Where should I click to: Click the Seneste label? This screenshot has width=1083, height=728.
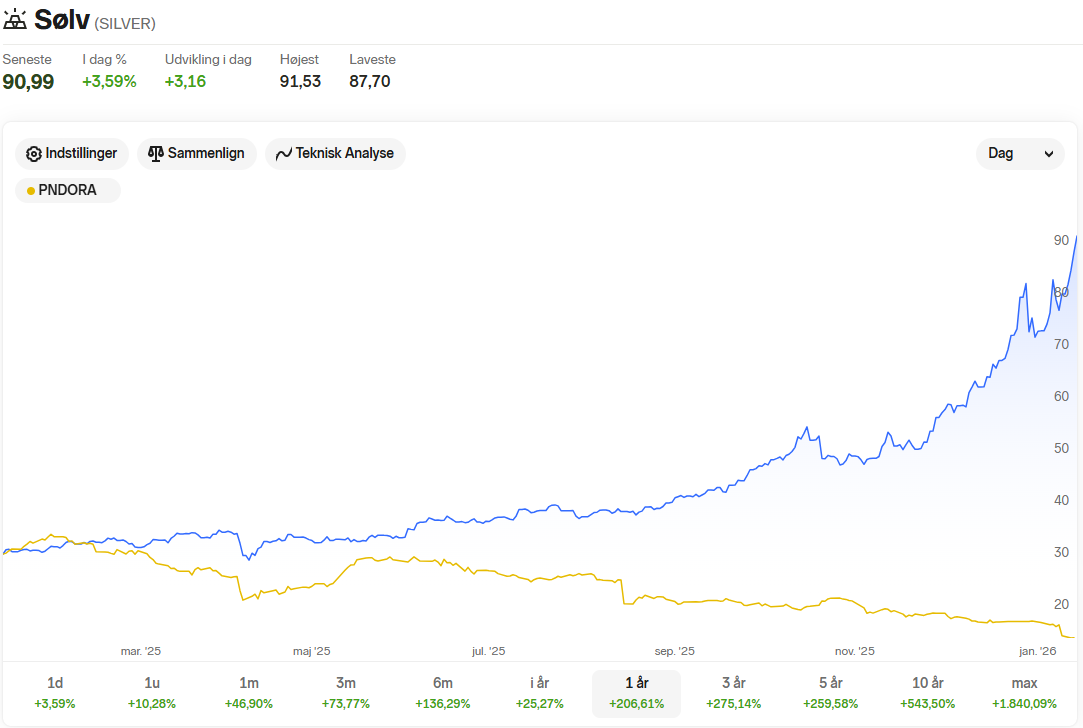27,59
